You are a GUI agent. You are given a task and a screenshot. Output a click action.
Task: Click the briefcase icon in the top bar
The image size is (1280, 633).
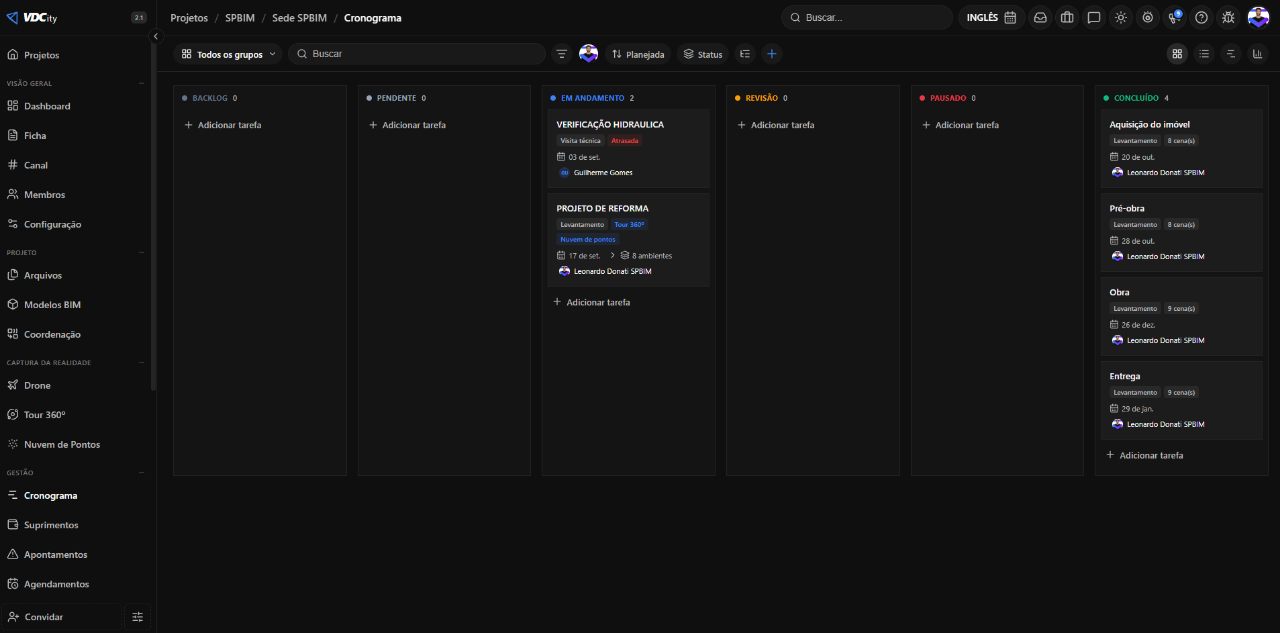pos(1067,17)
